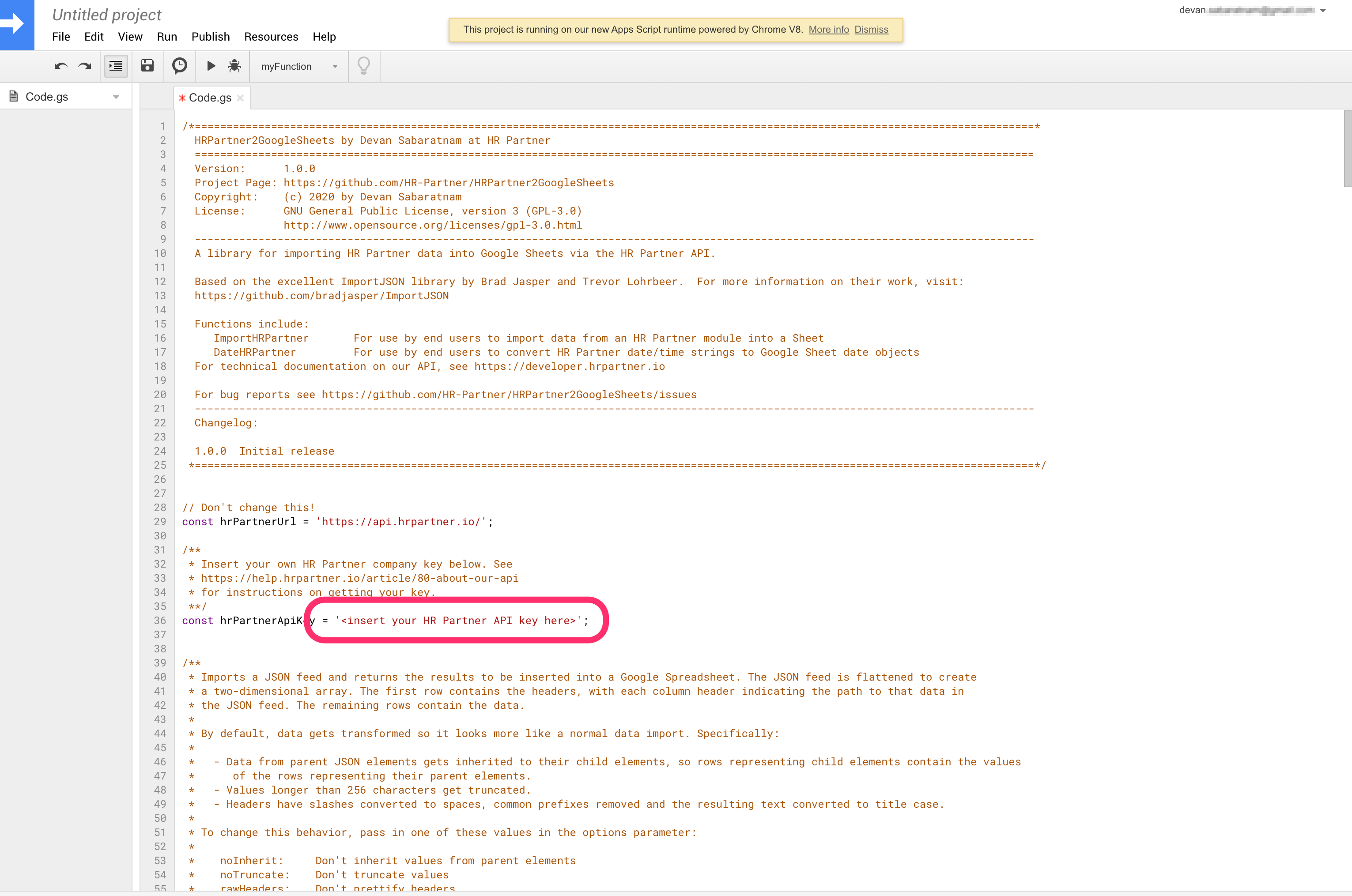Dismiss the V8 runtime notification
Image resolution: width=1352 pixels, height=896 pixels.
tap(871, 30)
